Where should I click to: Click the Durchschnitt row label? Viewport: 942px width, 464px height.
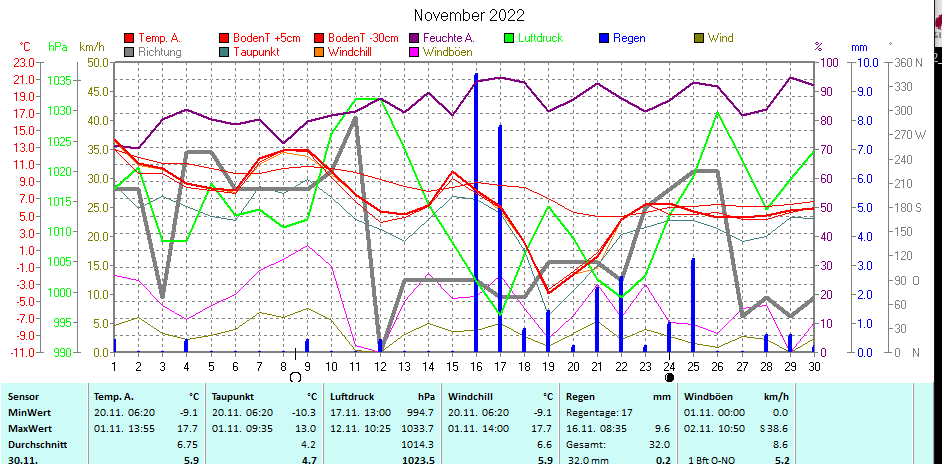(37, 445)
